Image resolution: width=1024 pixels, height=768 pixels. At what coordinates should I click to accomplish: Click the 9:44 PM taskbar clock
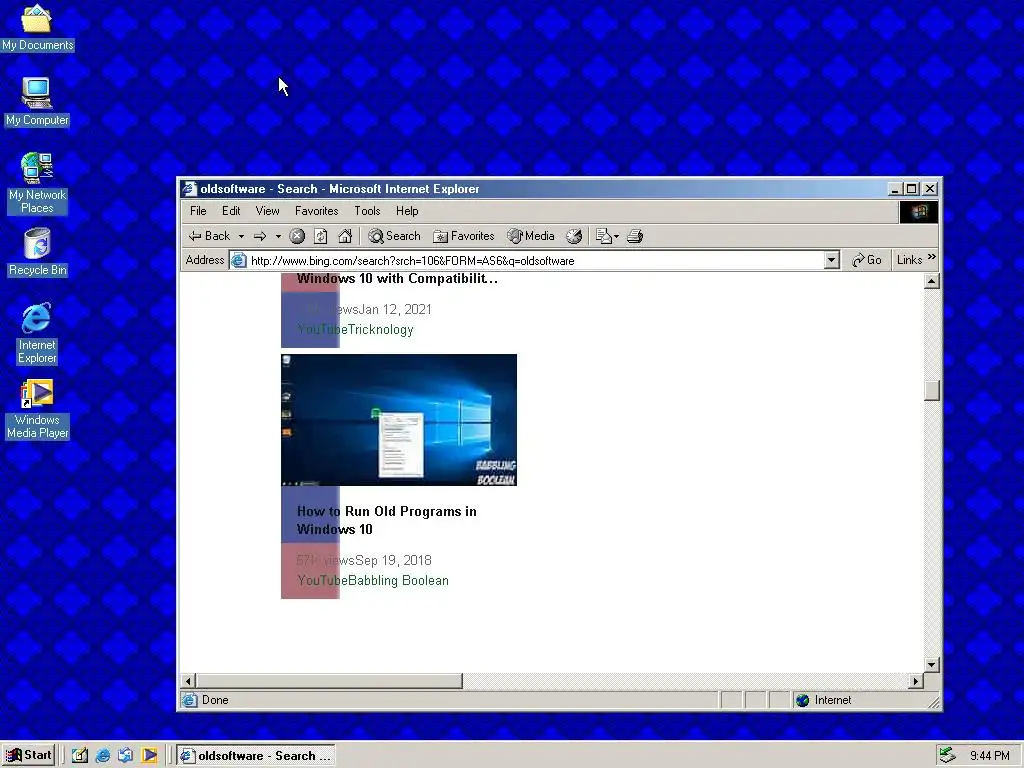point(989,756)
